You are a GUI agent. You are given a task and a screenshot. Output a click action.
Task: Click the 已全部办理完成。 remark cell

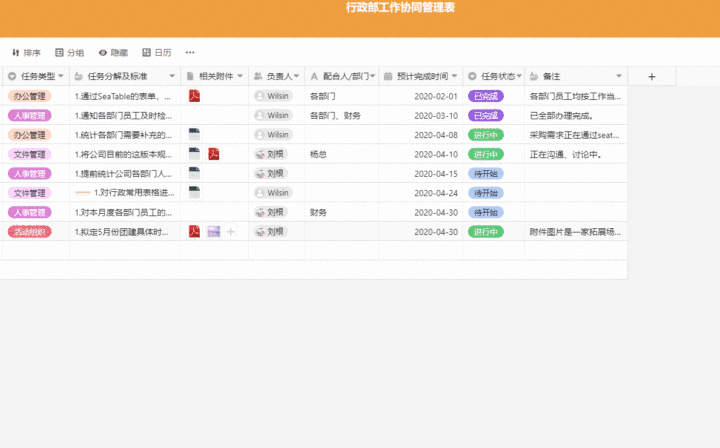click(x=576, y=116)
